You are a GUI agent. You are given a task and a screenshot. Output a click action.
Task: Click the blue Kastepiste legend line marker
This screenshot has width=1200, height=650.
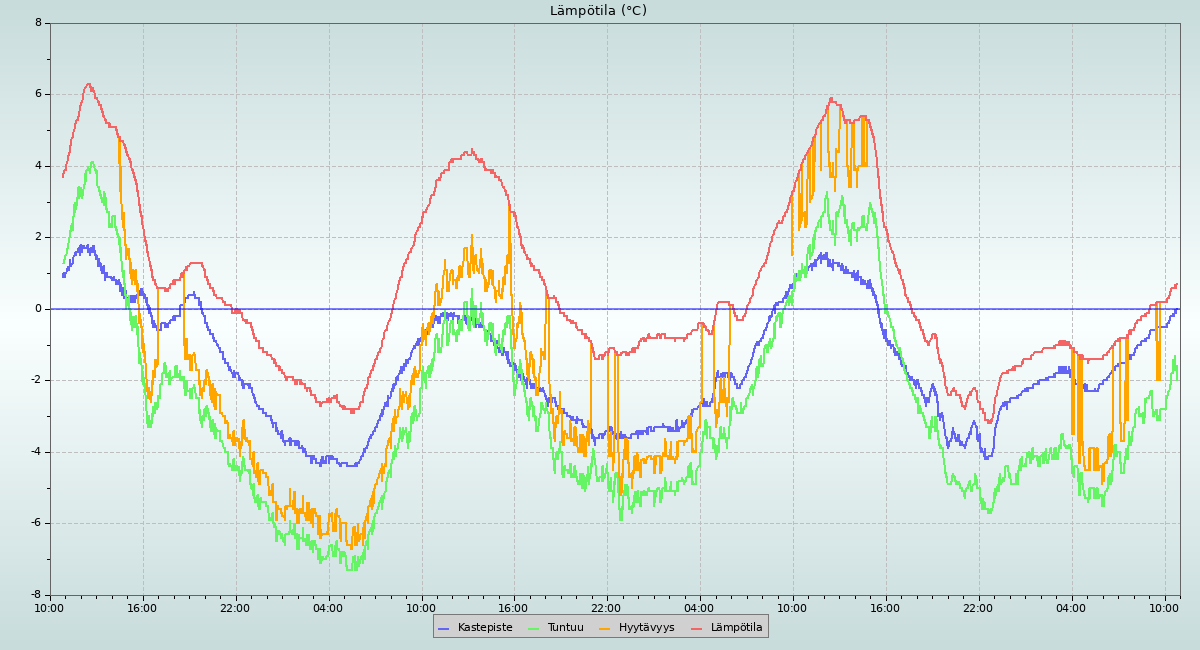[x=444, y=628]
